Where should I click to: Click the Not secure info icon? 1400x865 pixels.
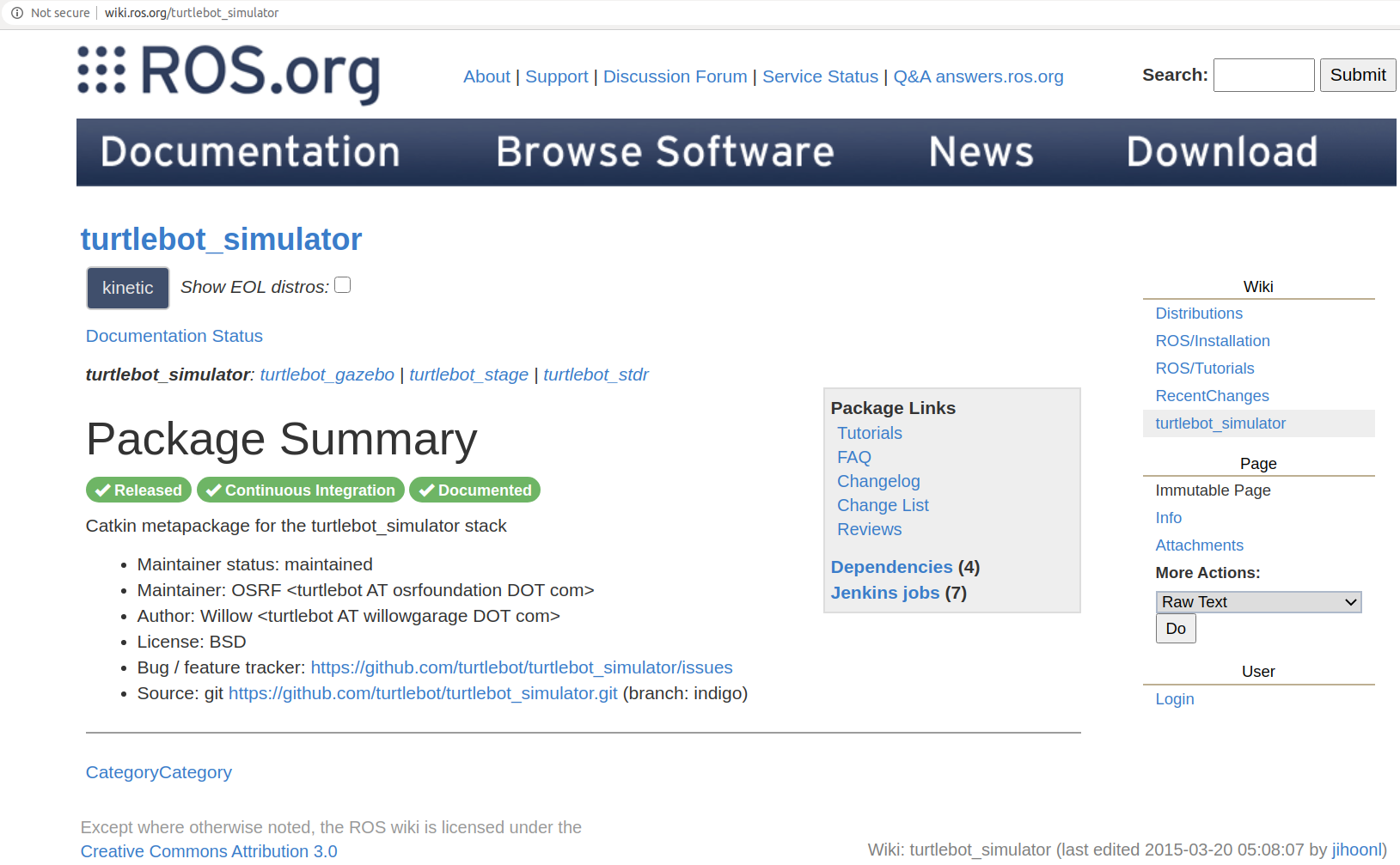[x=17, y=13]
